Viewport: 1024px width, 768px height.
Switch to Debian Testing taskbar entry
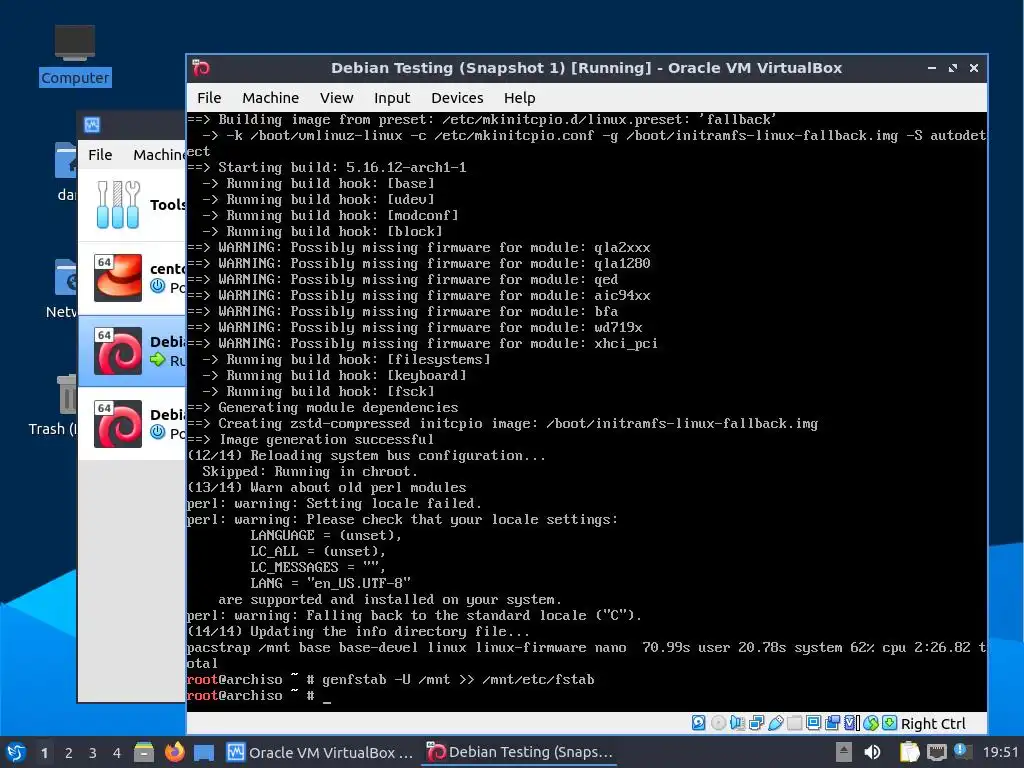pyautogui.click(x=520, y=752)
